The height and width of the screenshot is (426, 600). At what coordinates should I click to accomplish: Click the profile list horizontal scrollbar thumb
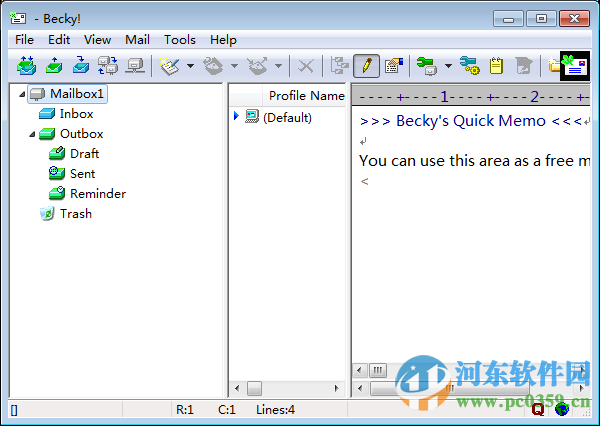click(x=254, y=388)
